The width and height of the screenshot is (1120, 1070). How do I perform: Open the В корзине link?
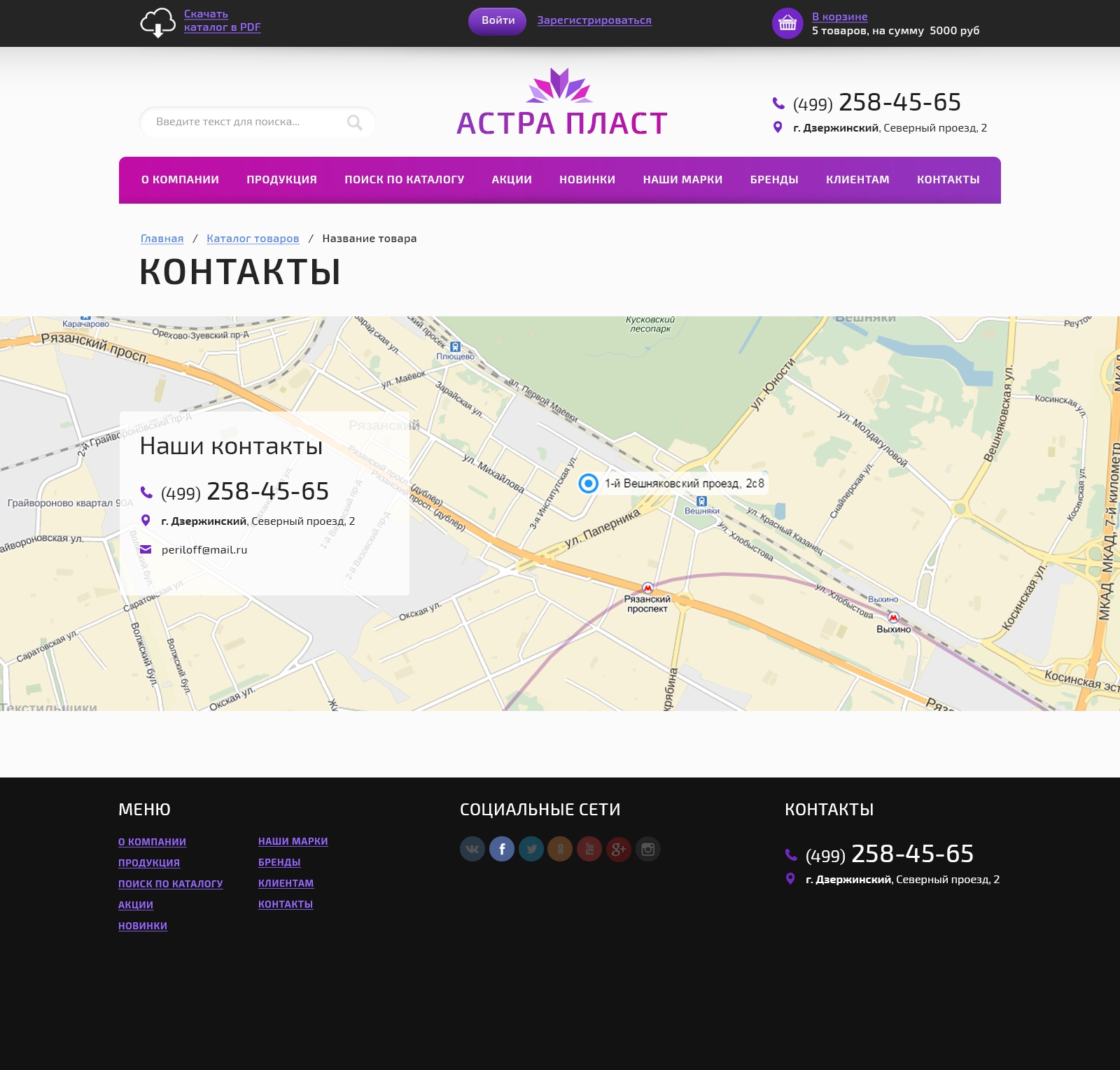[x=839, y=17]
